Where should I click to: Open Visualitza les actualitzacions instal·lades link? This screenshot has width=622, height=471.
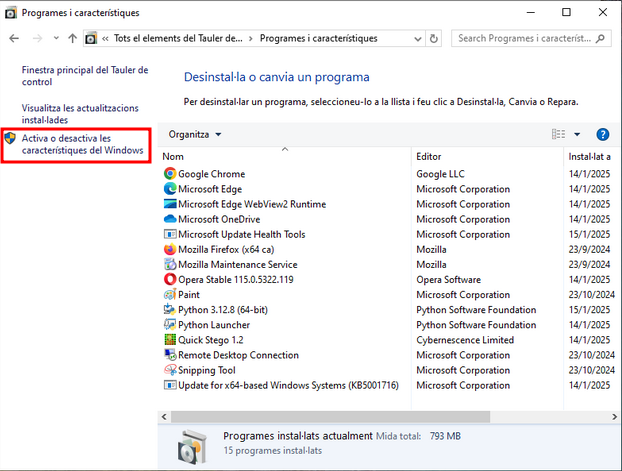tap(80, 113)
